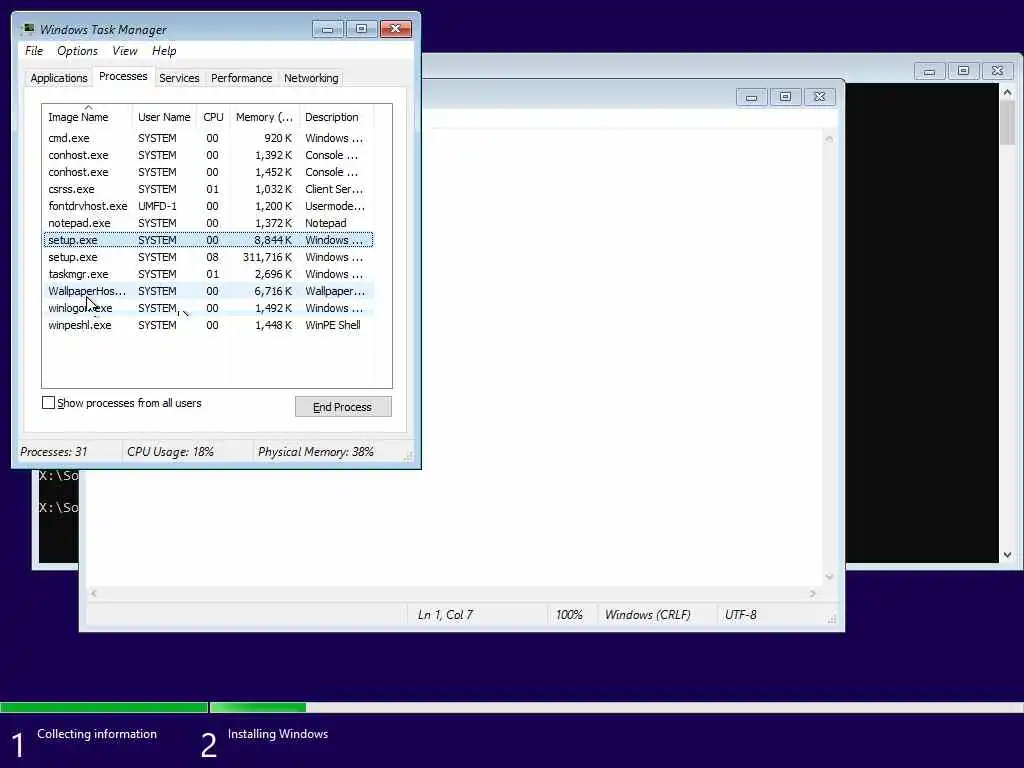Click Windows (CRLF) in Notepad status bar

coord(647,615)
